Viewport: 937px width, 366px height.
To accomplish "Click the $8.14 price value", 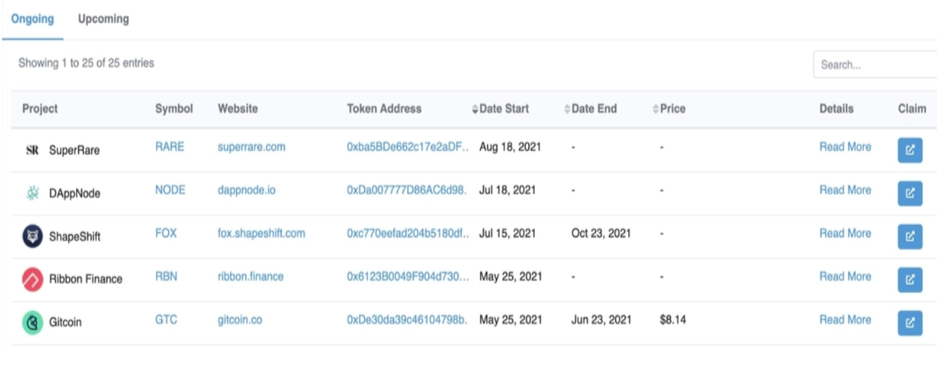I will [x=673, y=320].
